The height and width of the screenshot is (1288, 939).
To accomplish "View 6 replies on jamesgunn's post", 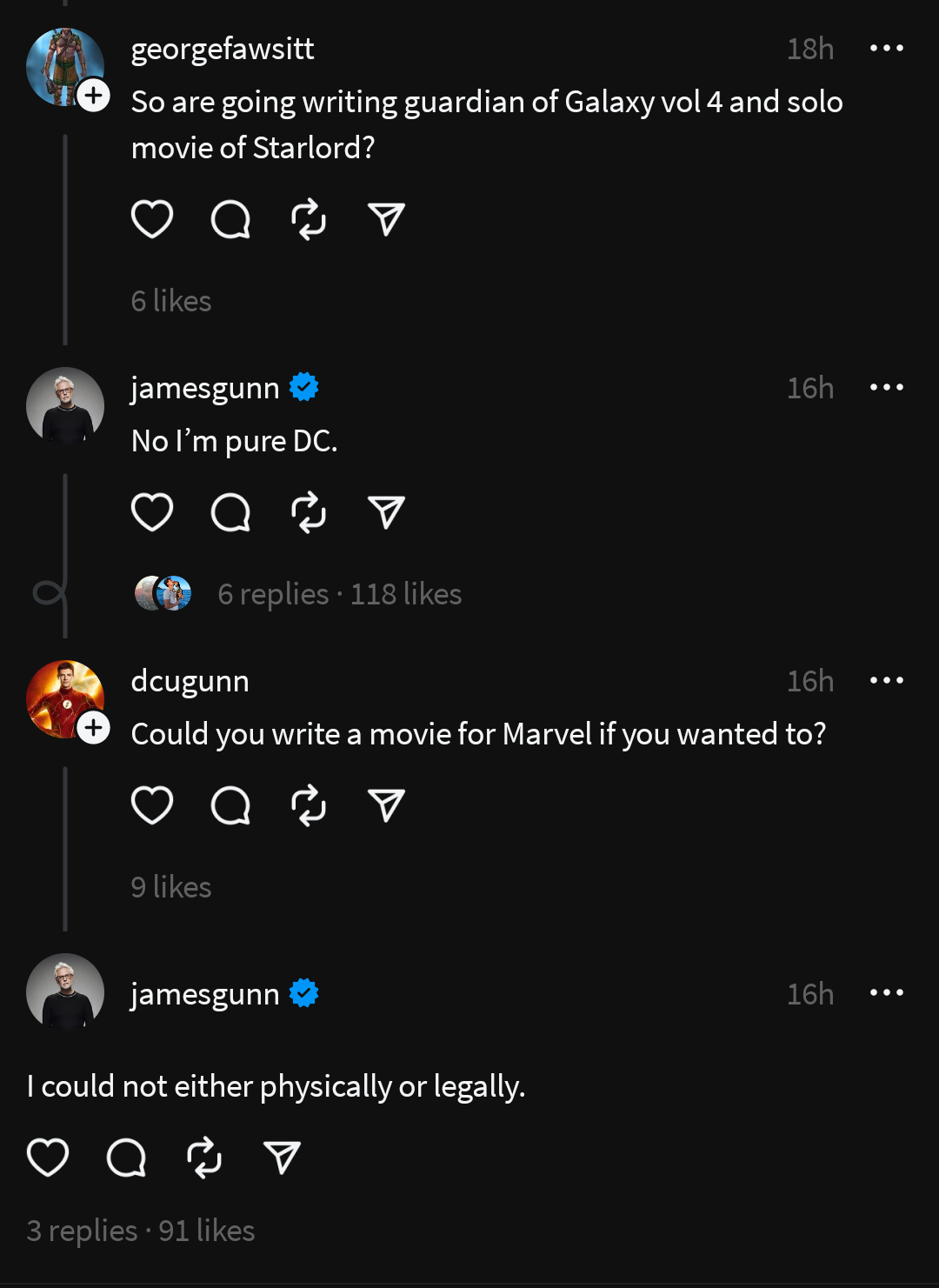I will tap(273, 594).
